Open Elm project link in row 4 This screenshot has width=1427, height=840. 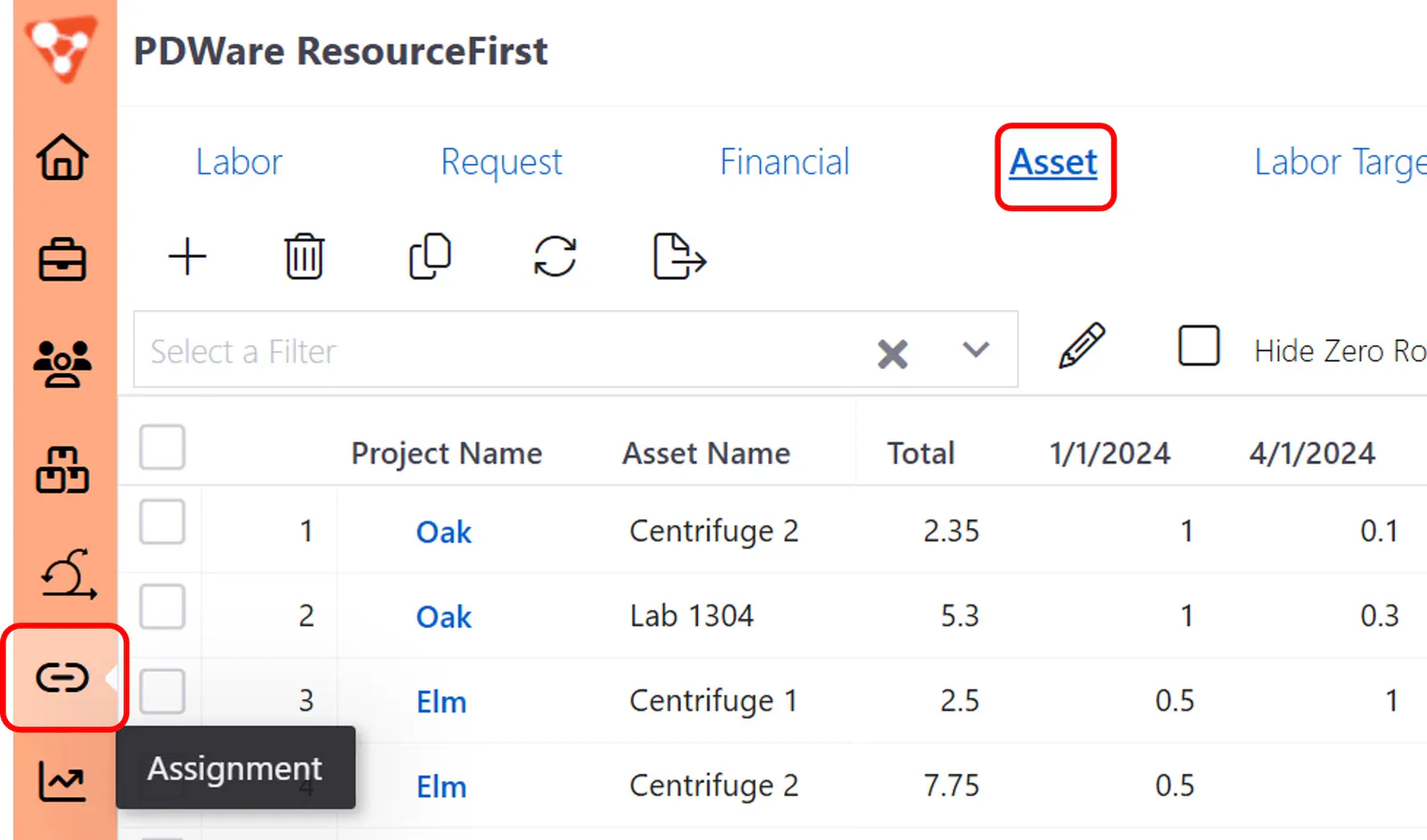click(x=441, y=786)
